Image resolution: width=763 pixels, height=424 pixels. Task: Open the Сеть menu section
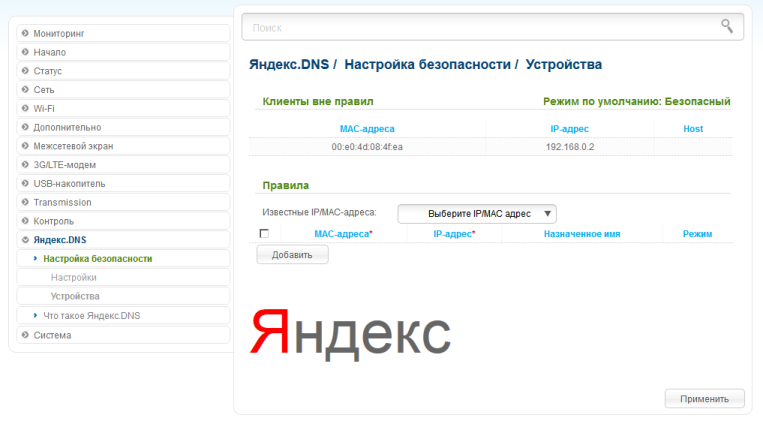click(x=123, y=90)
